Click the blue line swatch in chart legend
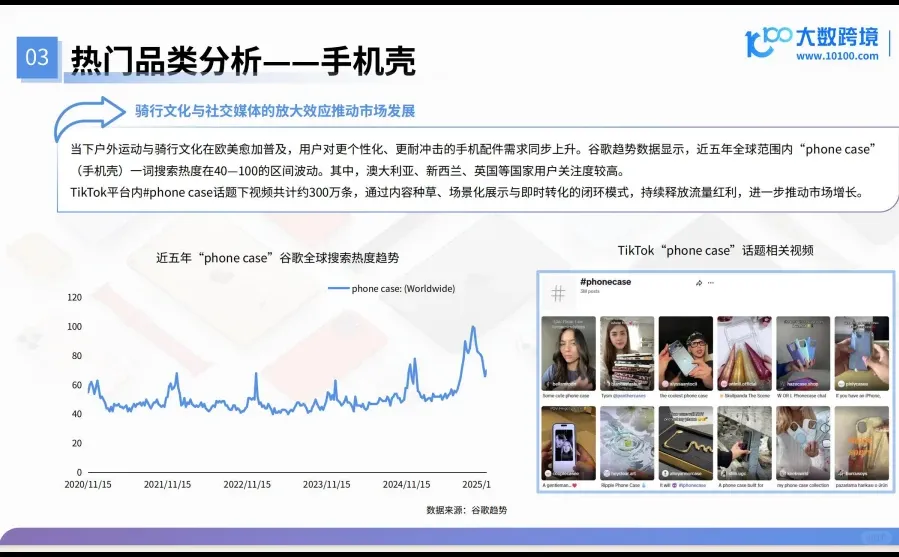The image size is (899, 557). point(338,289)
